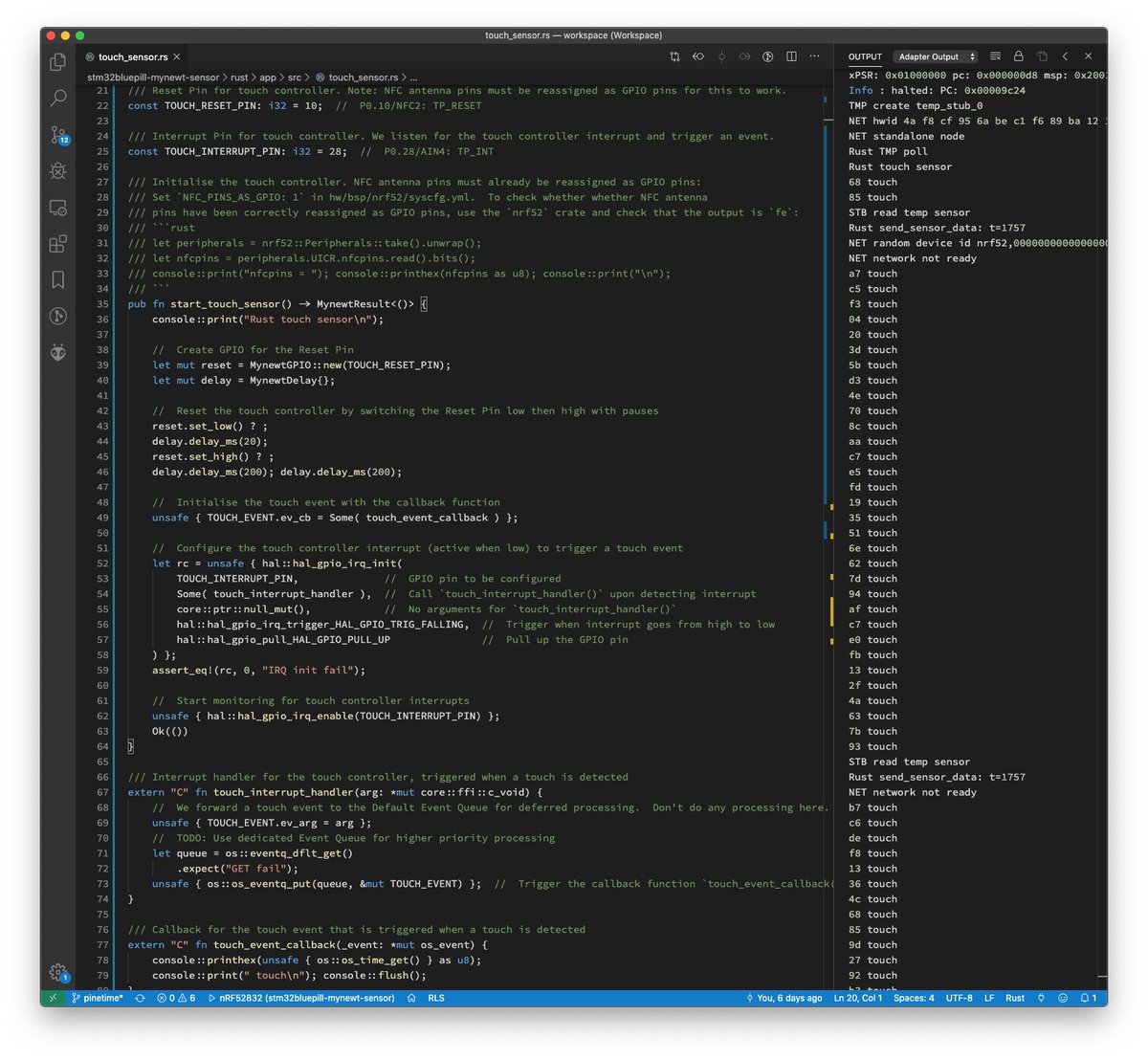Select the touch_sensor.rs editor tab
The width and height of the screenshot is (1148, 1060).
(x=131, y=56)
